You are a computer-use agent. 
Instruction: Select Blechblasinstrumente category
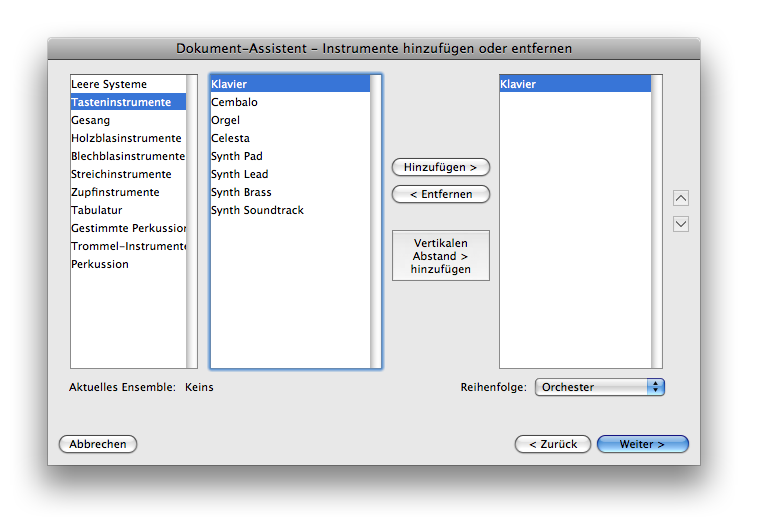[128, 156]
